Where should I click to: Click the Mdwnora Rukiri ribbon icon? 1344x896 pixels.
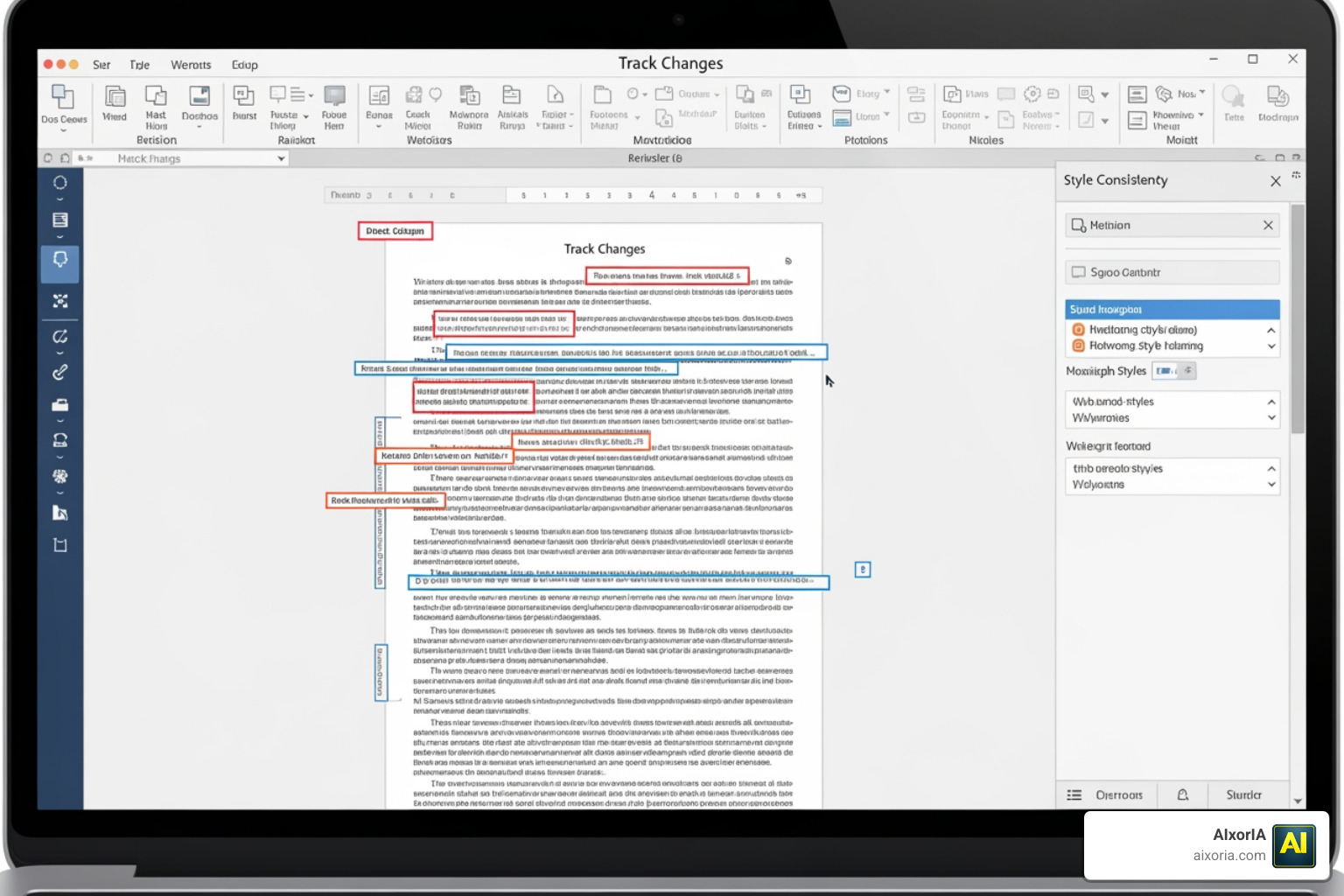click(470, 95)
